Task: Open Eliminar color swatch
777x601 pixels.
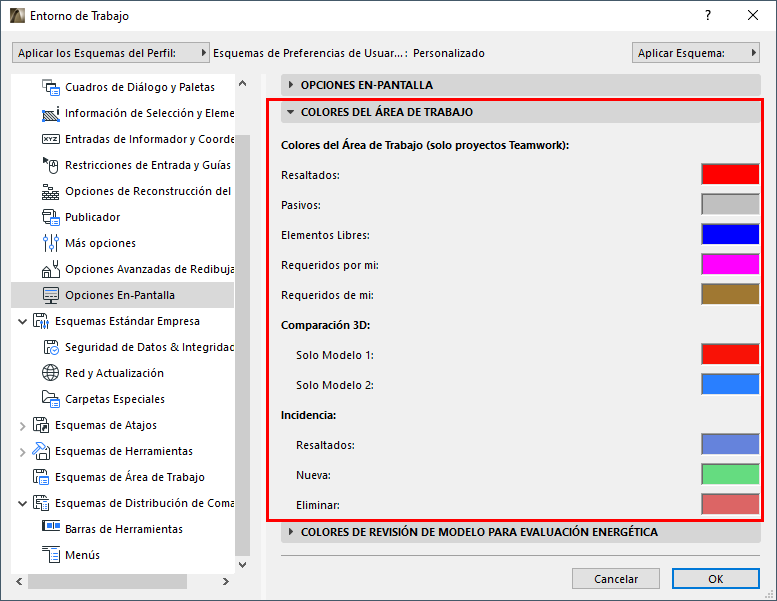Action: [x=730, y=504]
